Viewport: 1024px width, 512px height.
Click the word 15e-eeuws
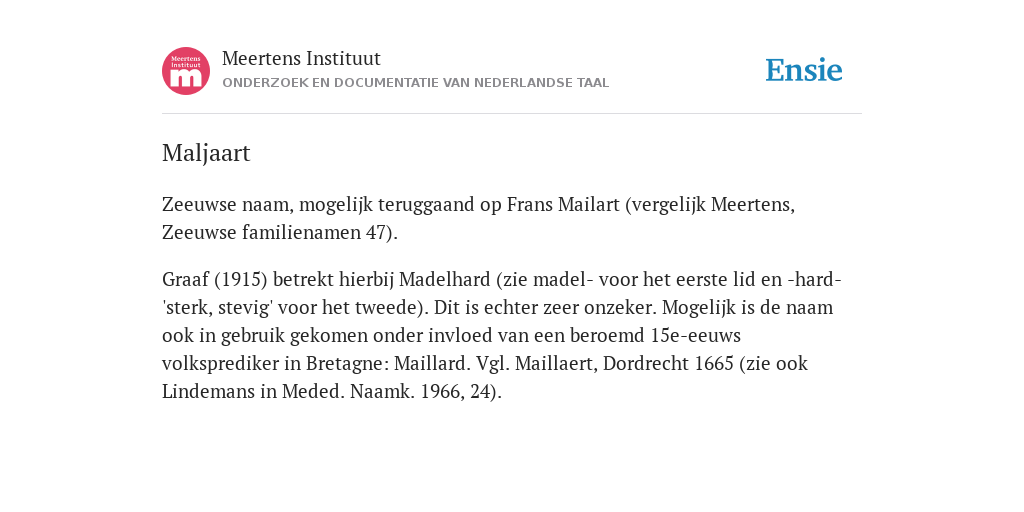(x=696, y=335)
